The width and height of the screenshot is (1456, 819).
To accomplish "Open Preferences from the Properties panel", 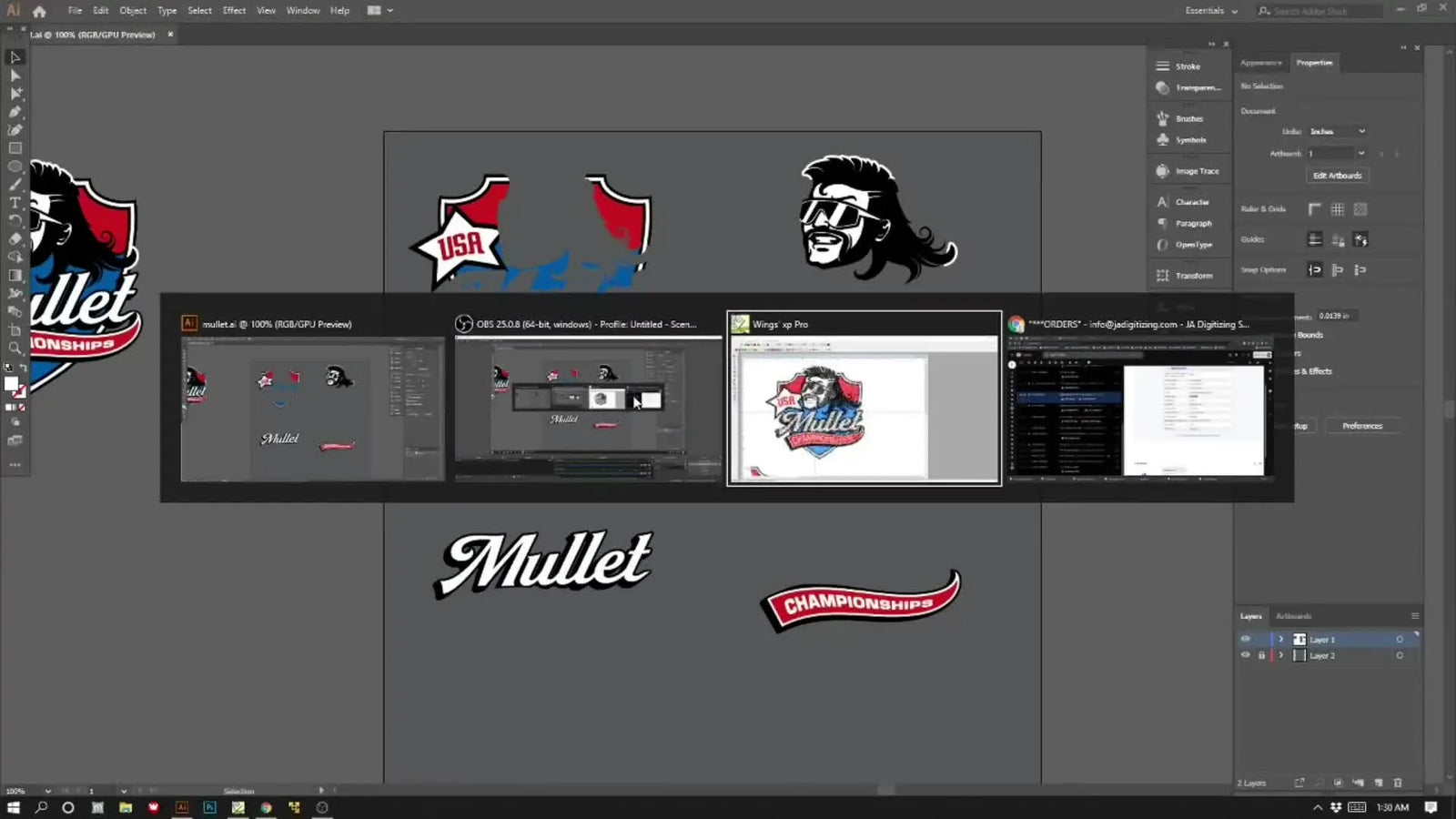I will [1362, 425].
